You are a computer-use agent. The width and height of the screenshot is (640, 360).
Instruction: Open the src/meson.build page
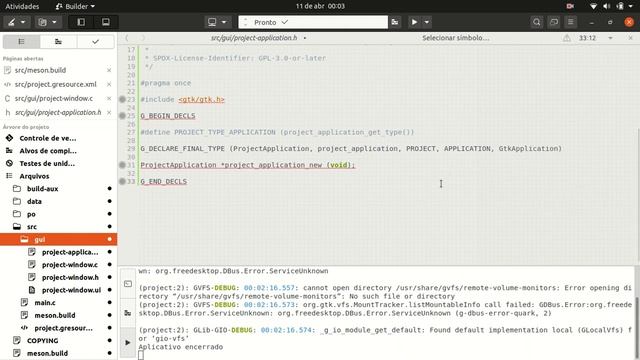[x=40, y=70]
